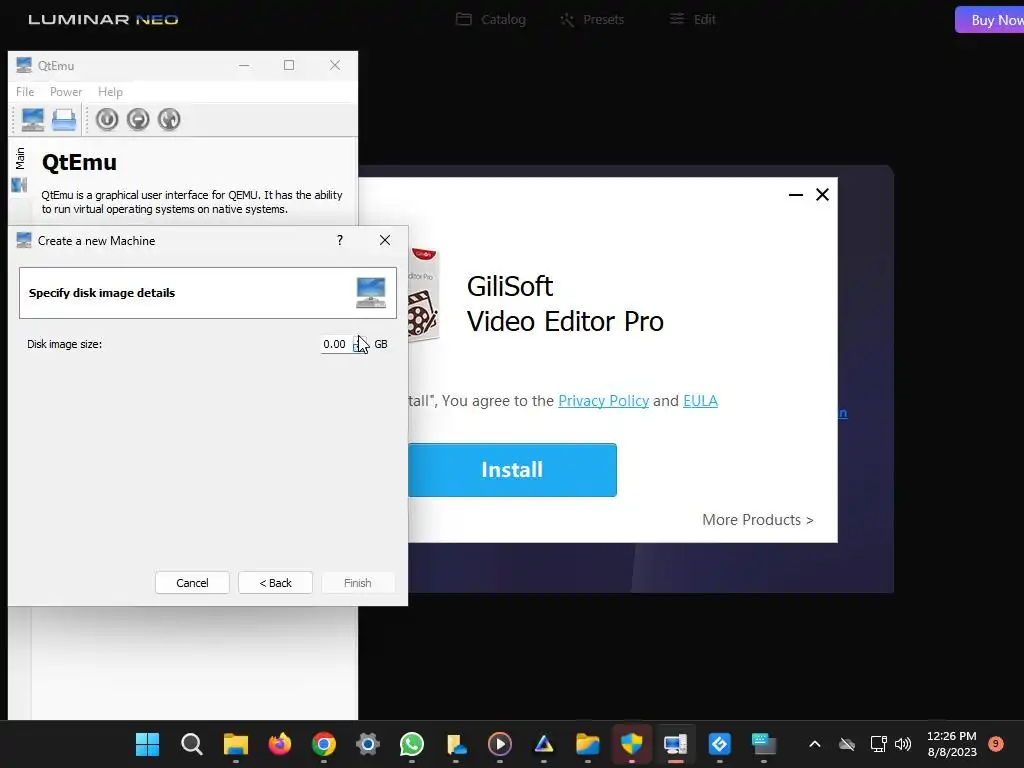Open File Explorer from the taskbar
The width and height of the screenshot is (1024, 768).
(x=236, y=744)
